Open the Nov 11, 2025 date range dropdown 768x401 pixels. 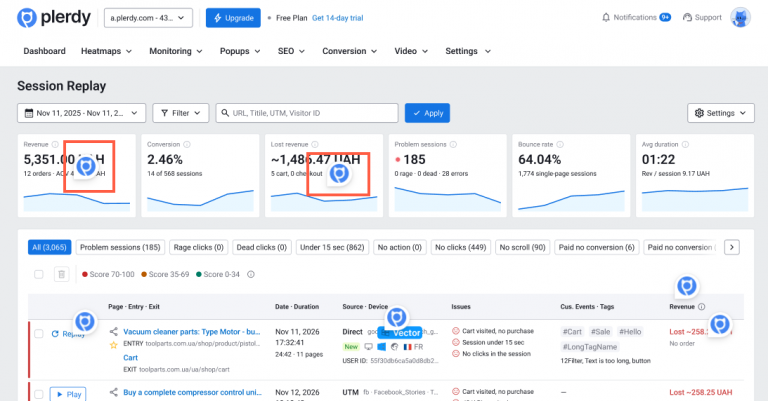[x=81, y=113]
